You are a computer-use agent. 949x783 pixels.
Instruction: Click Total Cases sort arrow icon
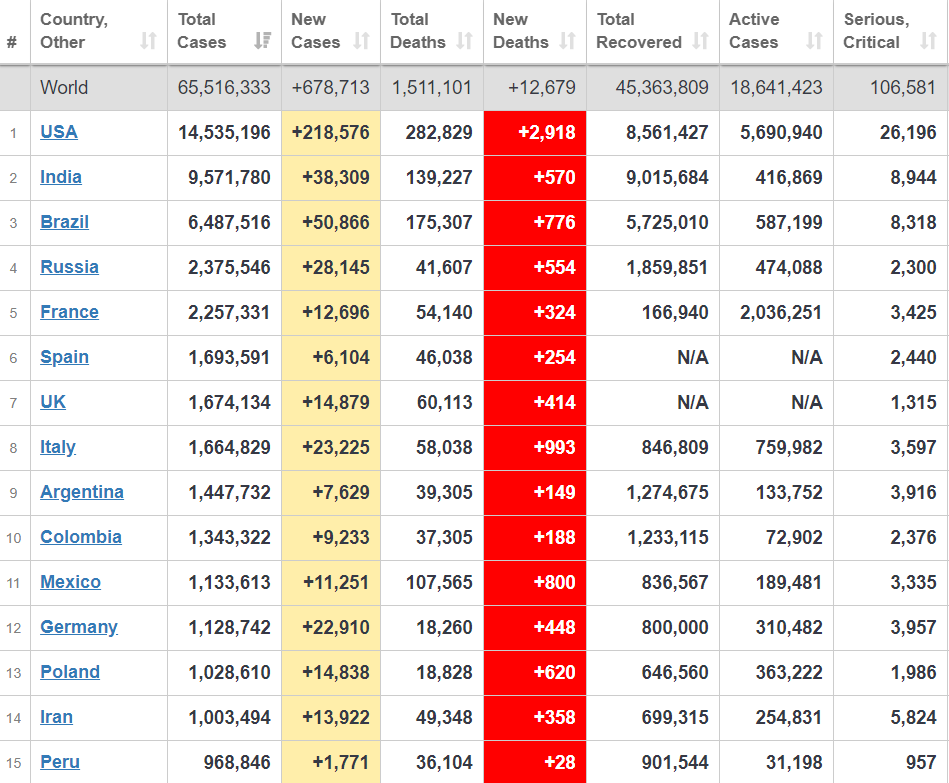point(262,42)
